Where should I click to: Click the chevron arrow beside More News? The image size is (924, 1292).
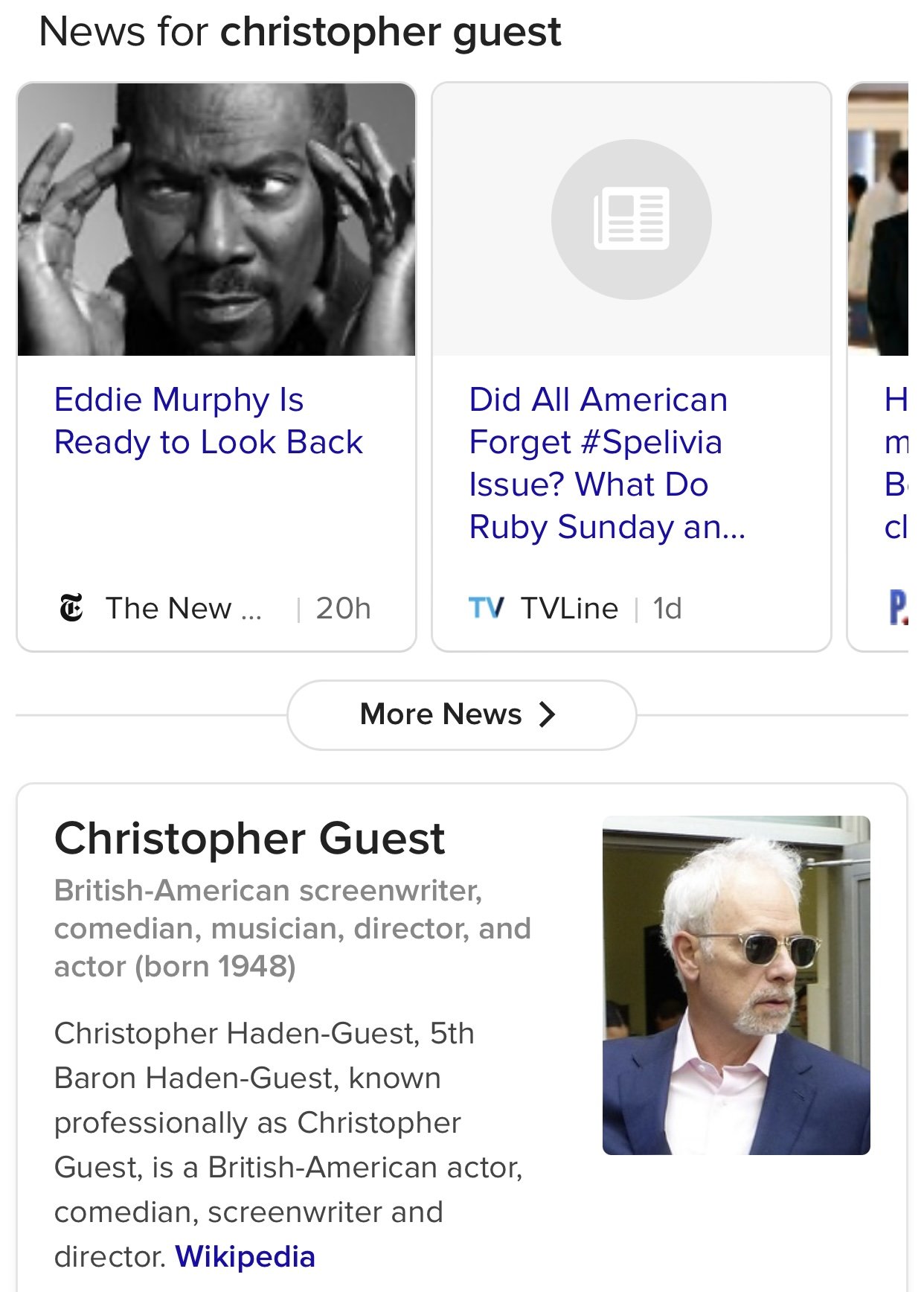(x=548, y=714)
